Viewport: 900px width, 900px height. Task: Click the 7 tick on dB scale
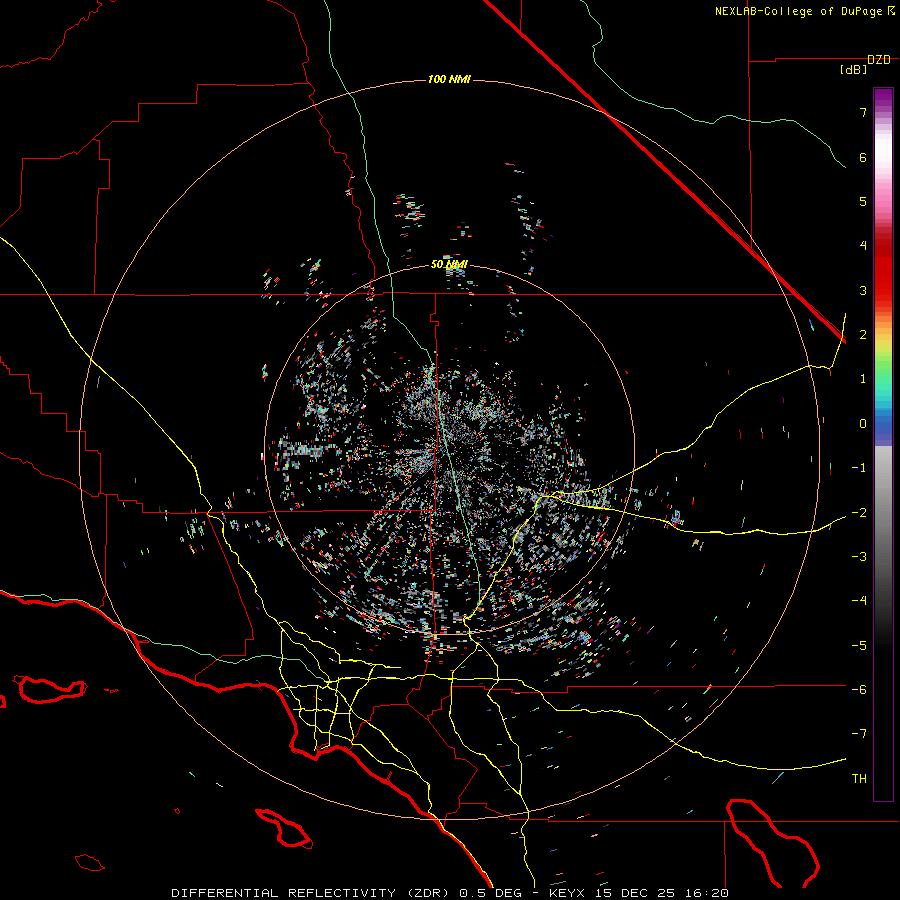point(862,113)
